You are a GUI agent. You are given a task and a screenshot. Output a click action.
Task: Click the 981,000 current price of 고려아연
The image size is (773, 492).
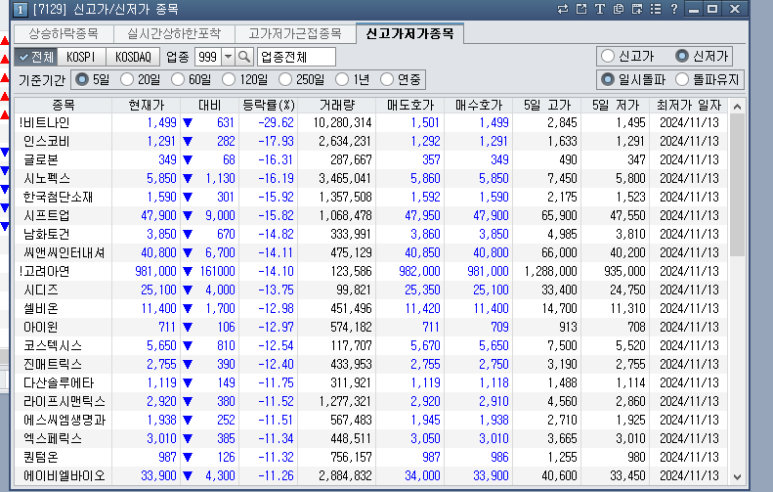(155, 271)
